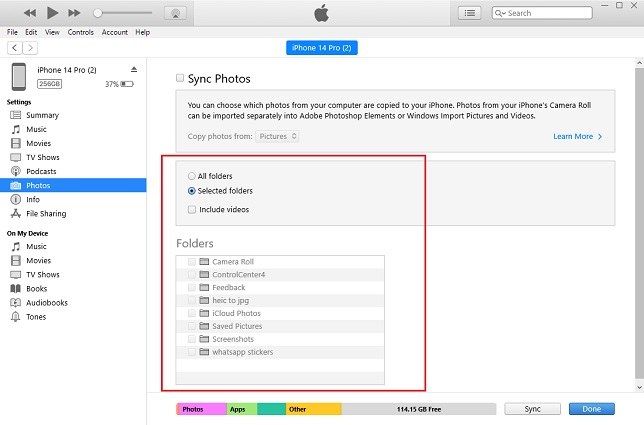
Task: Click the forward navigation arrow
Action: [30, 48]
